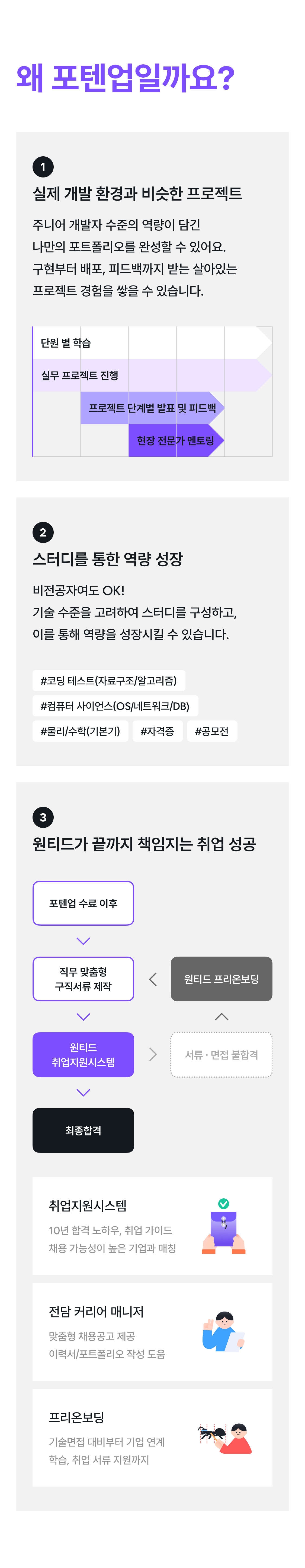Image resolution: width=305 pixels, height=1568 pixels.
Task: Select the #공모전 tag
Action: pyautogui.click(x=212, y=731)
